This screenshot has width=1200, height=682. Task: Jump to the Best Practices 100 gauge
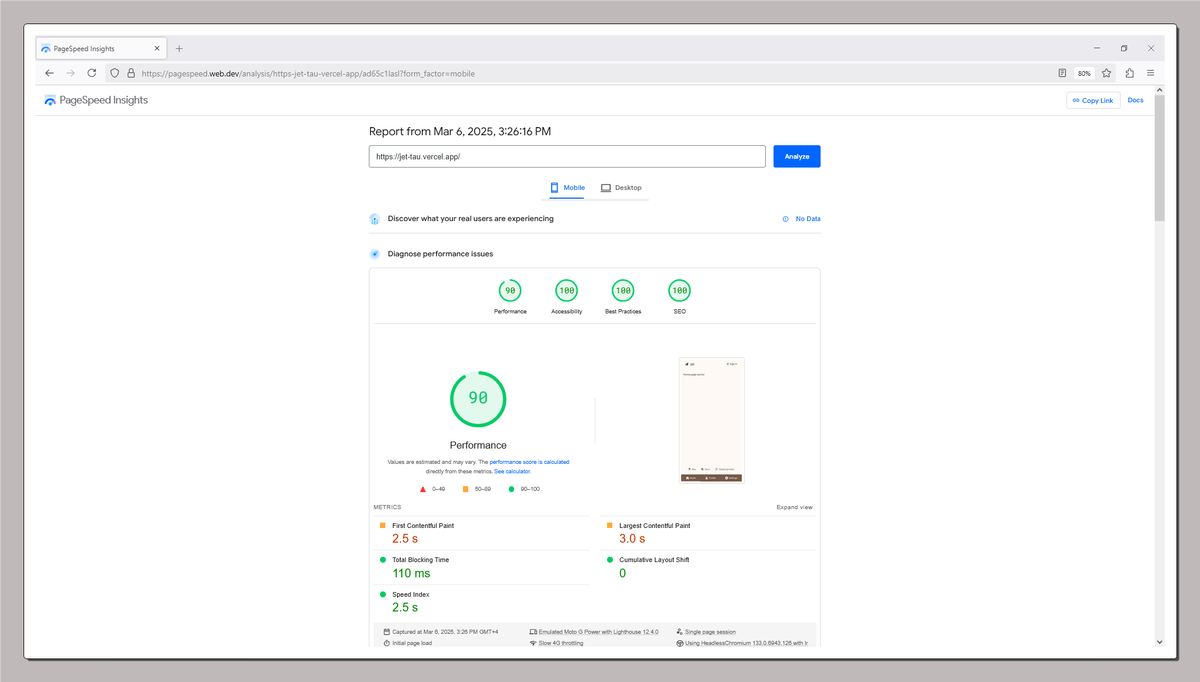[623, 297]
